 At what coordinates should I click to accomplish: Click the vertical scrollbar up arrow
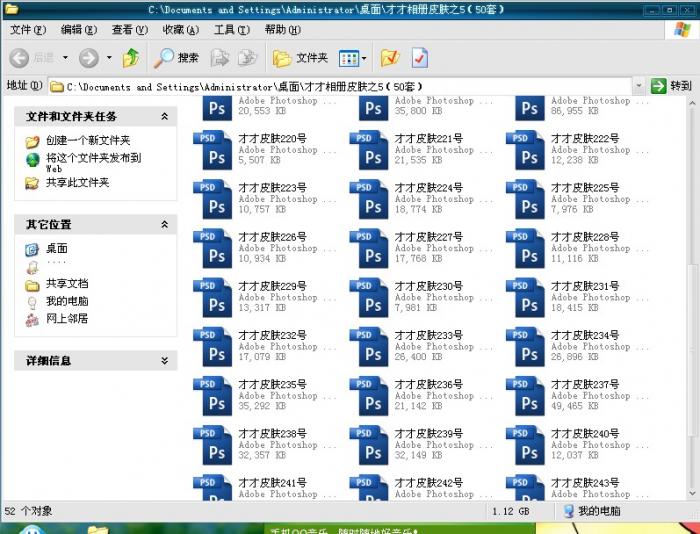(x=692, y=103)
